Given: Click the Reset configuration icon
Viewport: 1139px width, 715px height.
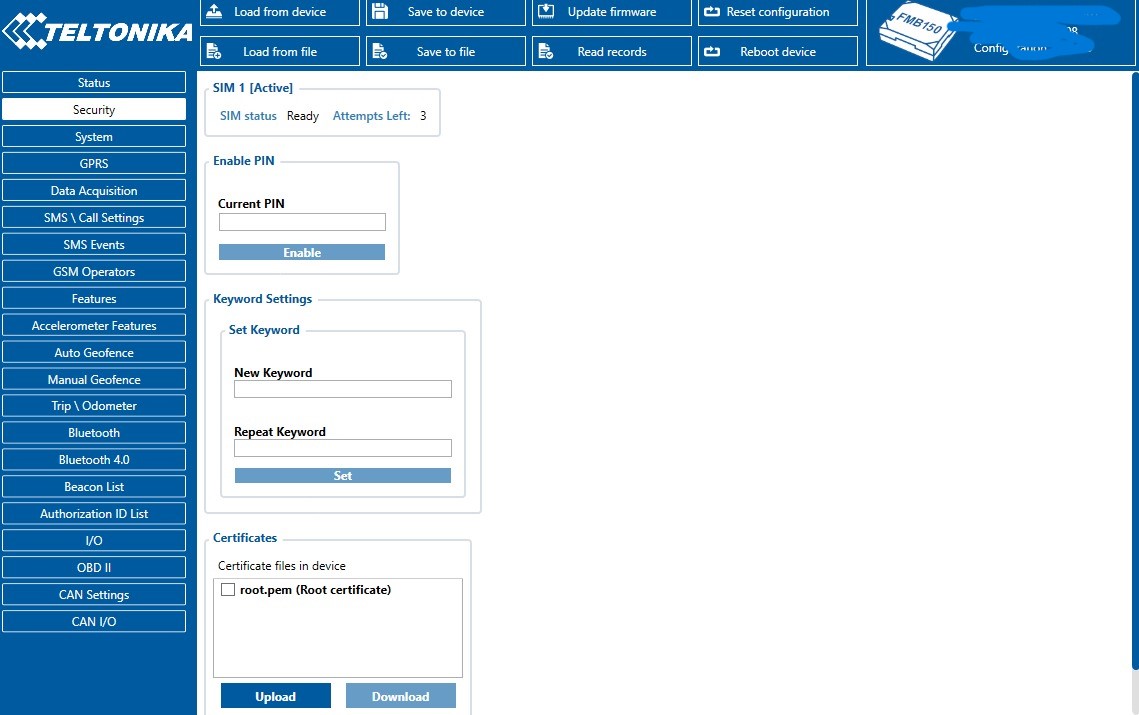Looking at the screenshot, I should [x=712, y=12].
